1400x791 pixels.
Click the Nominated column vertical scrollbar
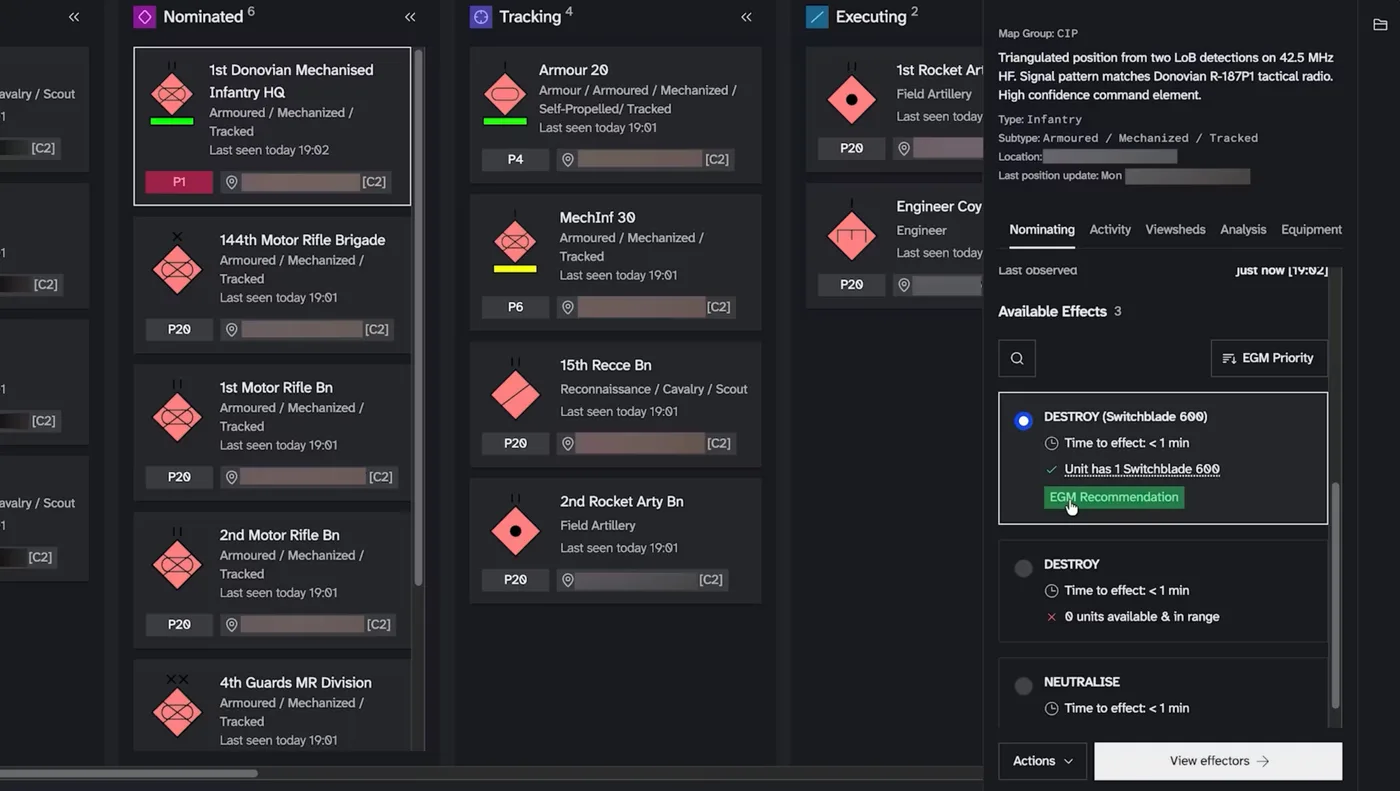click(419, 318)
